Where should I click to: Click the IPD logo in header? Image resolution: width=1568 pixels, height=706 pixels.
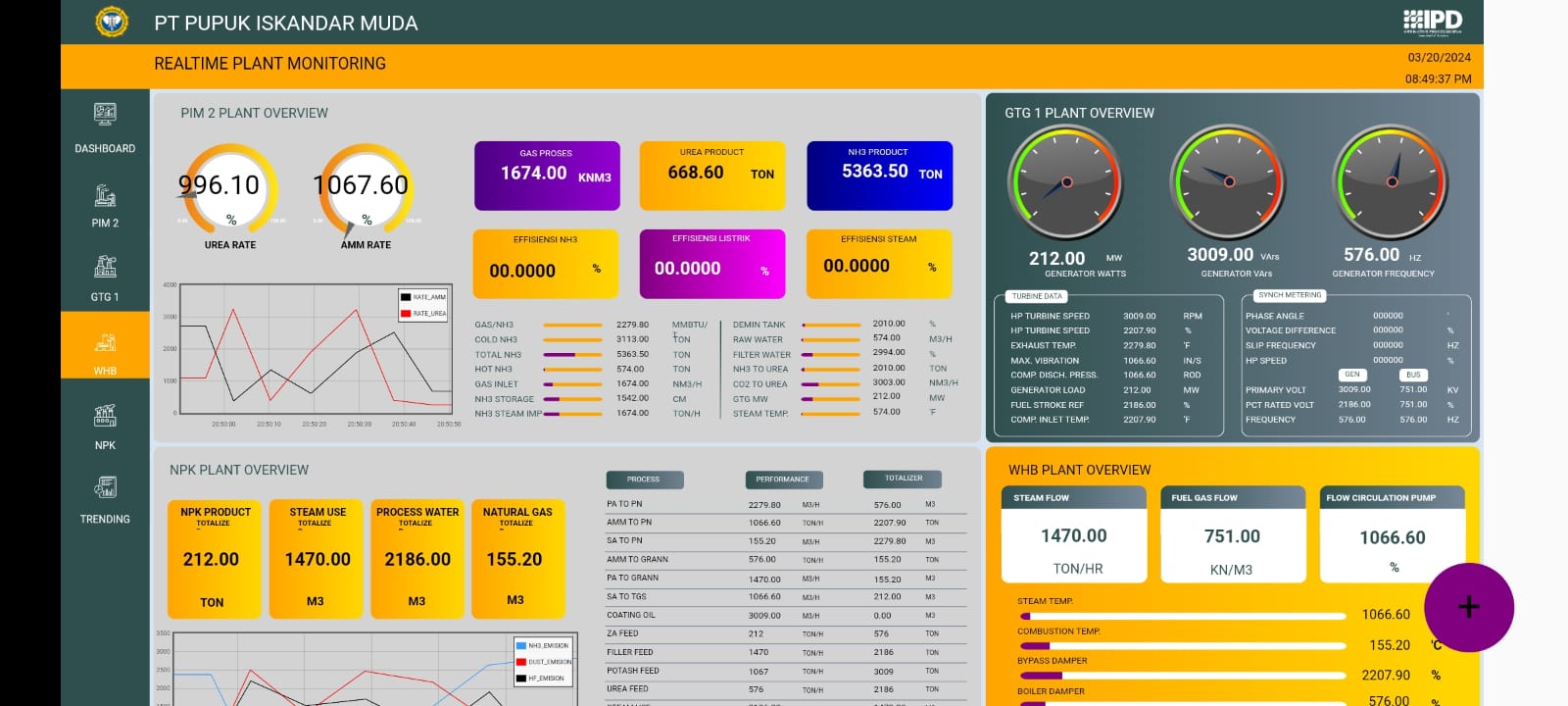coord(1432,22)
